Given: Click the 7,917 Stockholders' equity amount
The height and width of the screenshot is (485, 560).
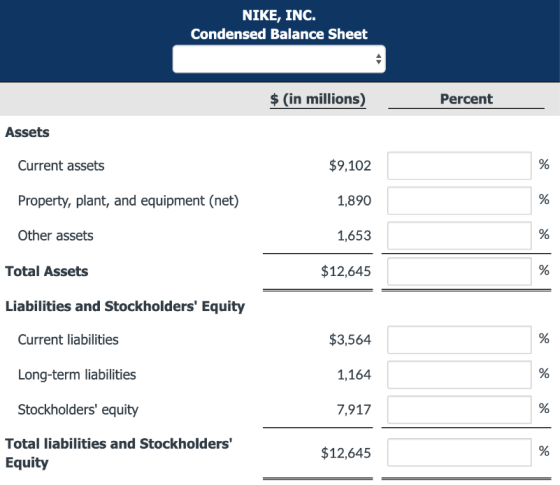Looking at the screenshot, I should point(354,410).
